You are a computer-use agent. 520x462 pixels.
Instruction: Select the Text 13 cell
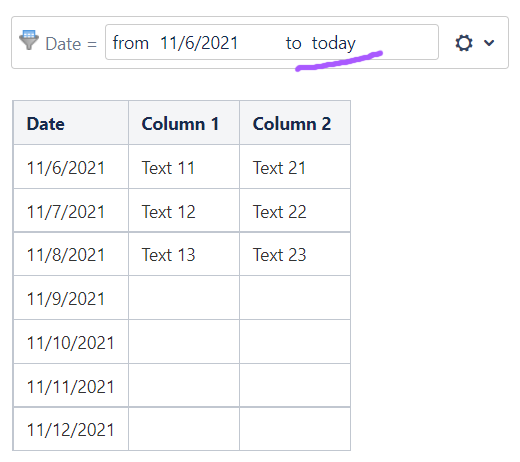click(x=184, y=254)
